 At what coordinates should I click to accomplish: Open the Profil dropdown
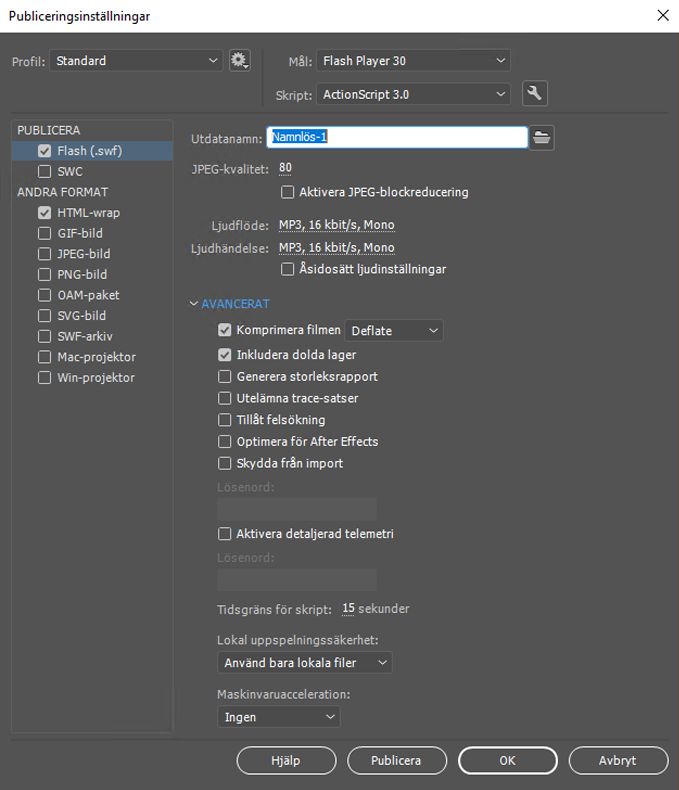(136, 61)
